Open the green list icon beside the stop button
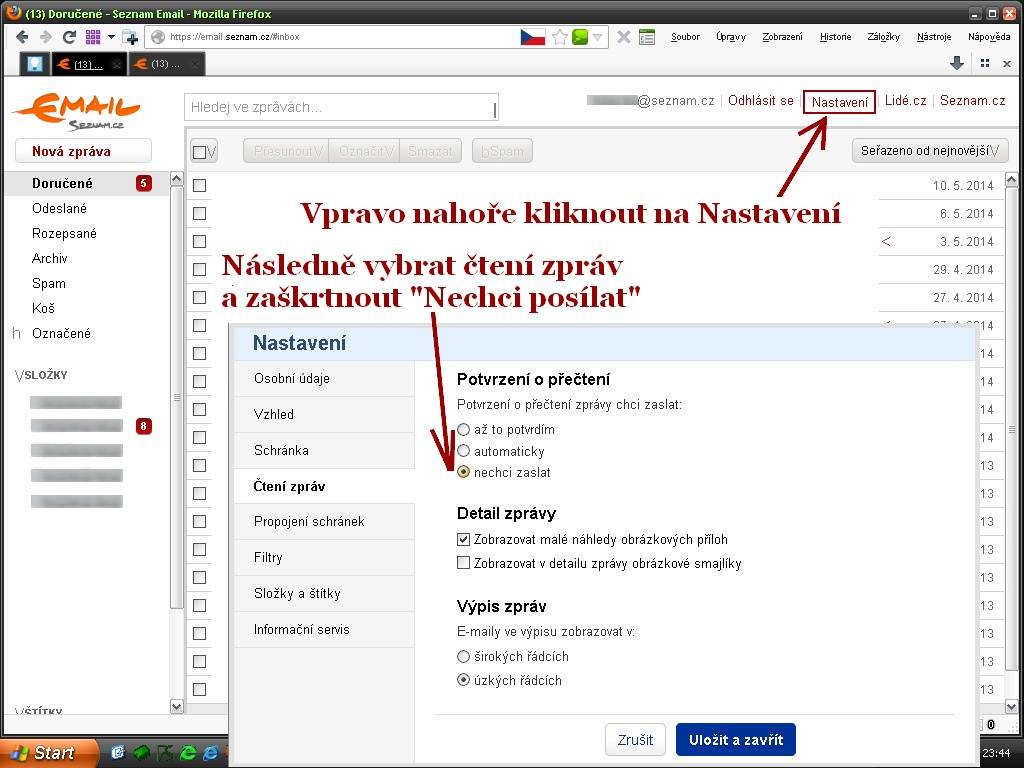1024x768 pixels. pos(647,37)
